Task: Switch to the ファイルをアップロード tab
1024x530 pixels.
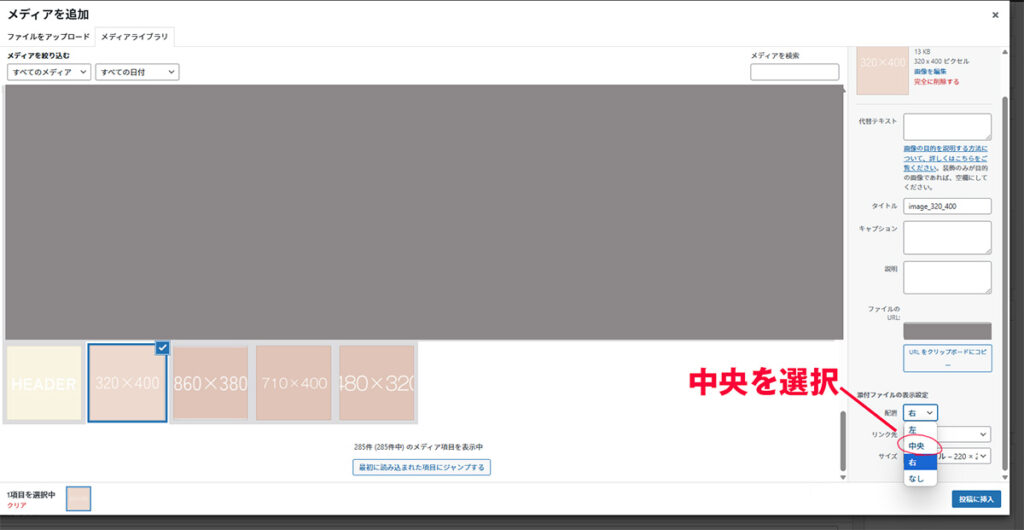Action: pyautogui.click(x=48, y=36)
